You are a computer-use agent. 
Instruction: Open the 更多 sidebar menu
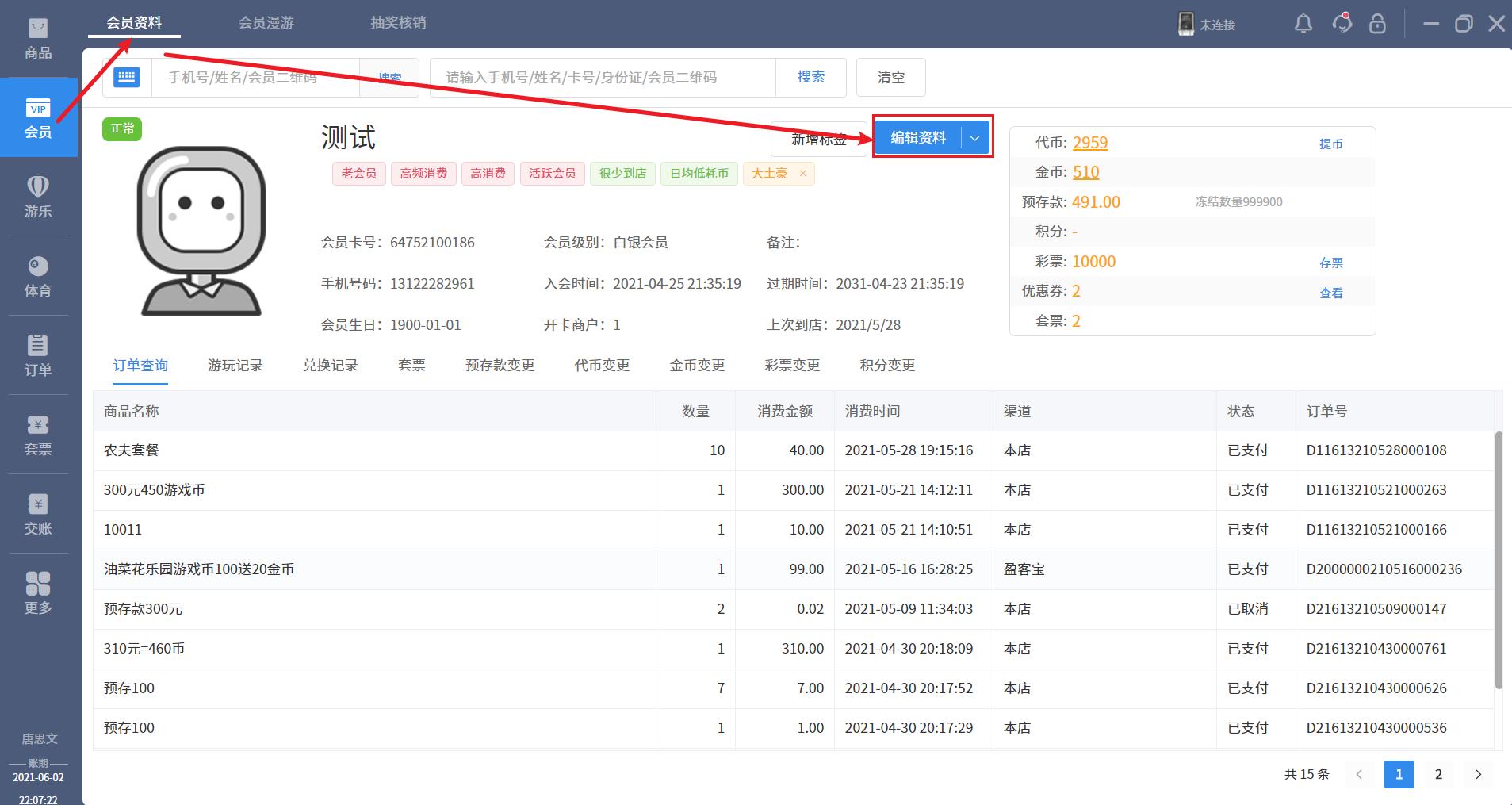pyautogui.click(x=38, y=593)
